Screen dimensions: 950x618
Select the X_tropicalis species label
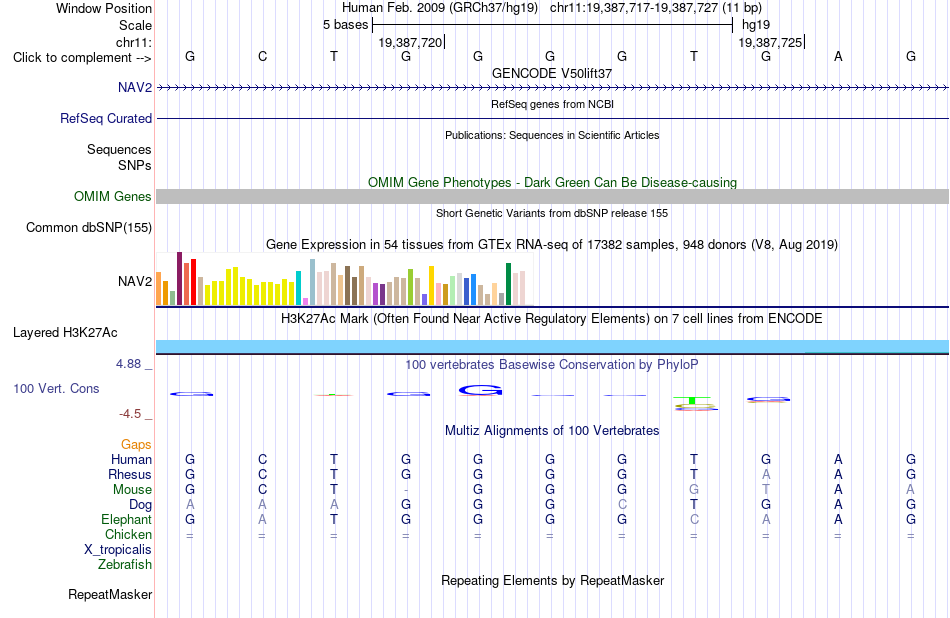pyautogui.click(x=118, y=550)
